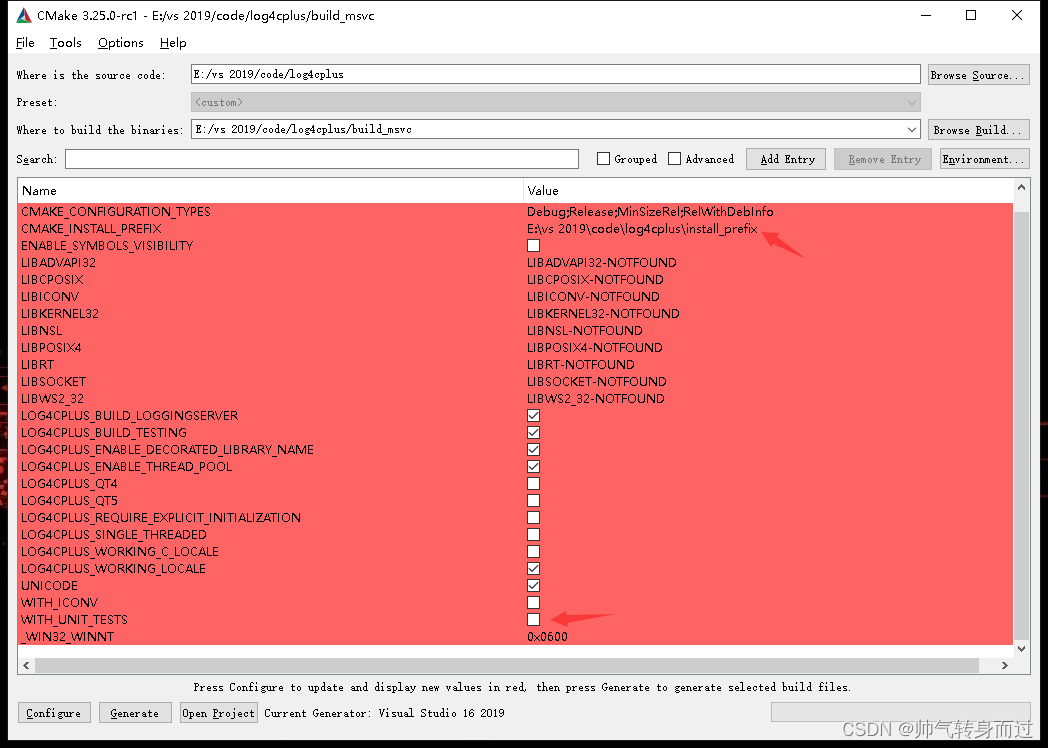Open the Help menu
This screenshot has height=748, width=1048.
pos(173,43)
